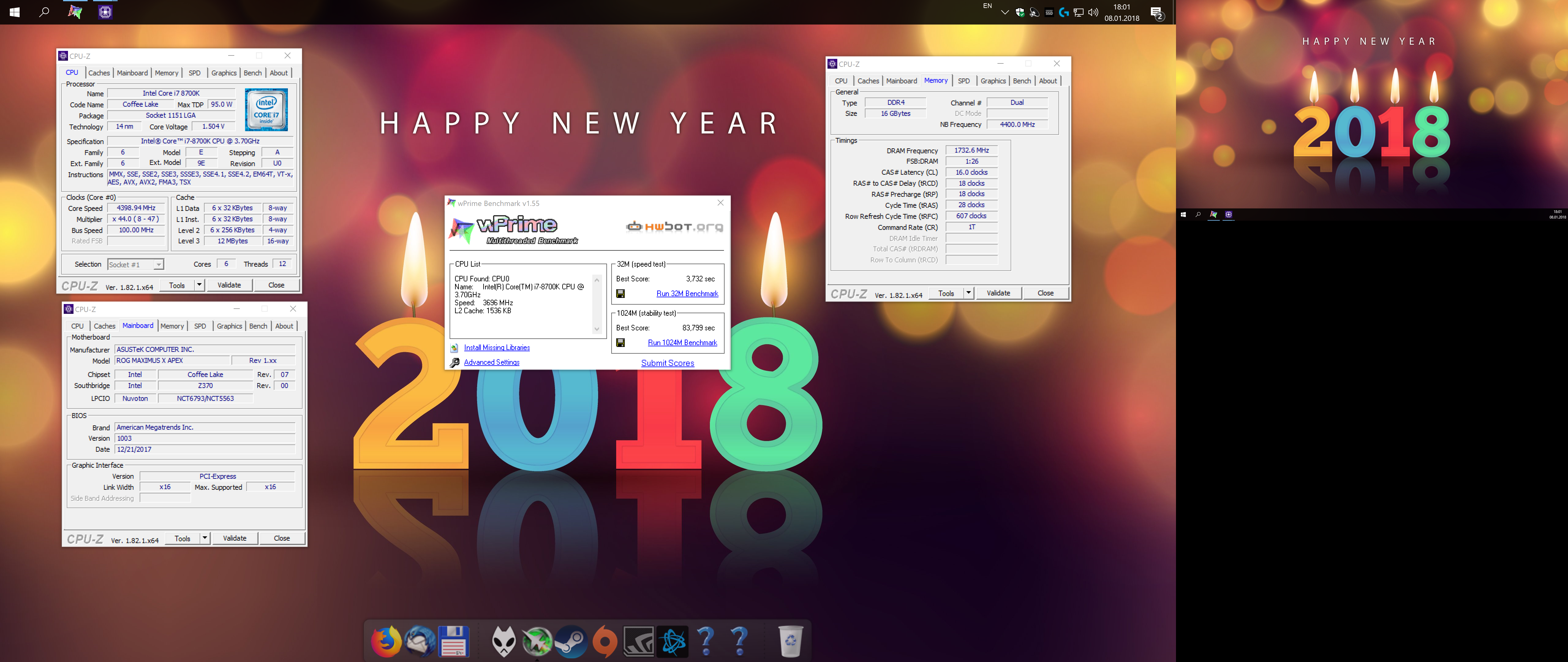The height and width of the screenshot is (662, 1568).
Task: Open Install Missing Libraries link
Action: (497, 348)
